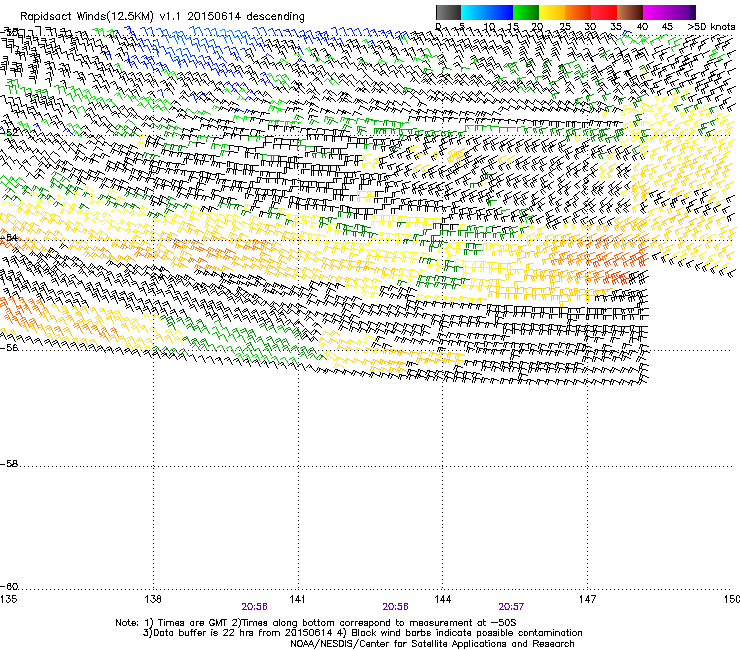The image size is (740, 650).
Task: Click the 'Times are GMT' note line
Action: [315, 623]
